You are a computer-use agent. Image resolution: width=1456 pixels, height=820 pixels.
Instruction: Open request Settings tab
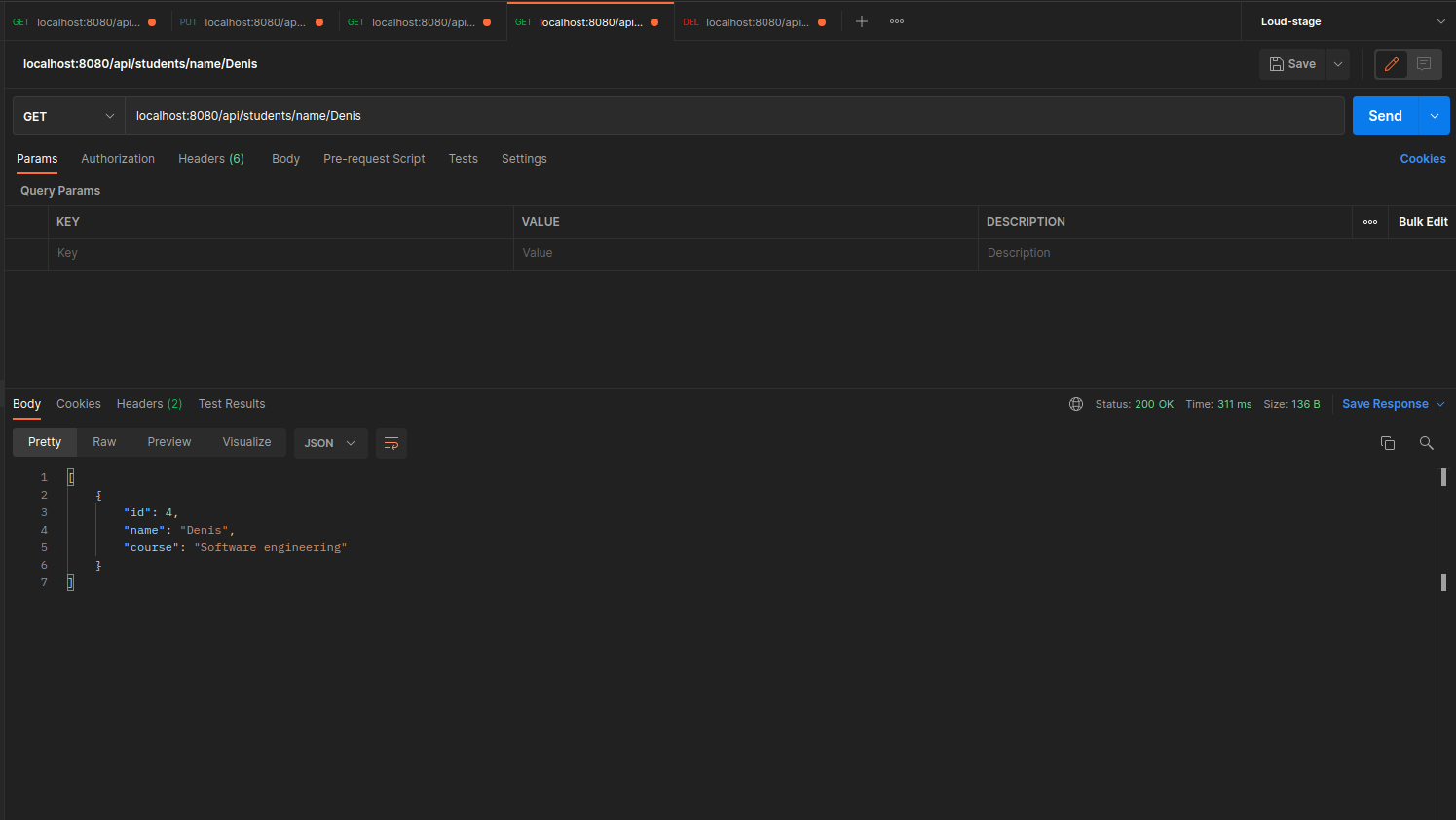pyautogui.click(x=524, y=159)
